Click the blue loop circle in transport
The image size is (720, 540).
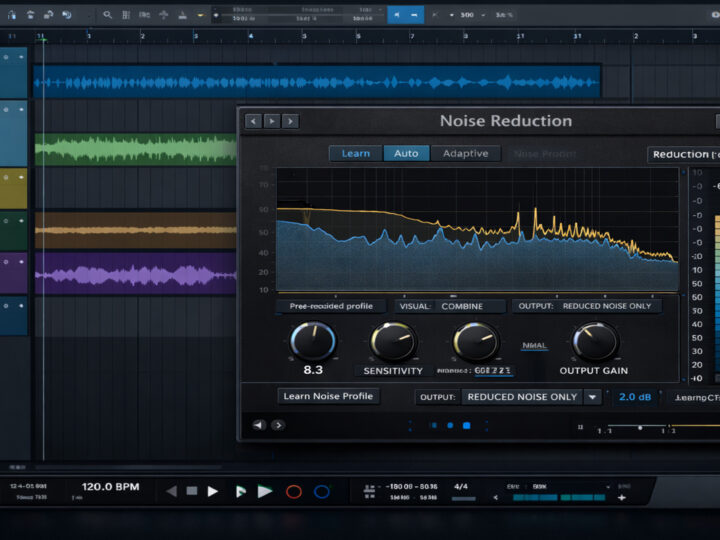coord(322,491)
